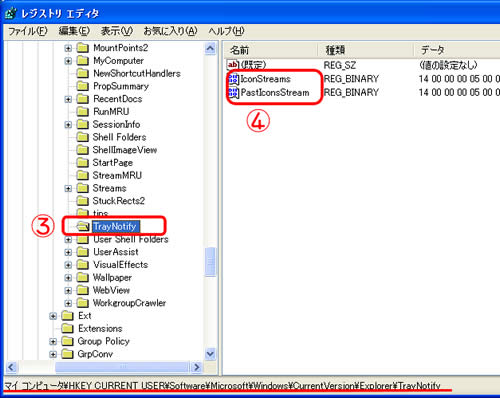
Task: Expand the Group Policy key
Action: click(53, 342)
